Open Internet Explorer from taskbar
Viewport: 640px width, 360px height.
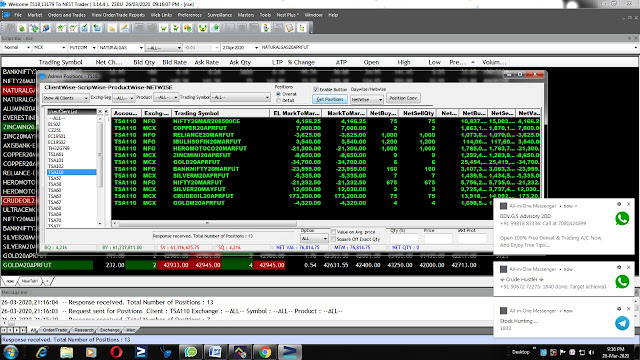tap(42, 352)
